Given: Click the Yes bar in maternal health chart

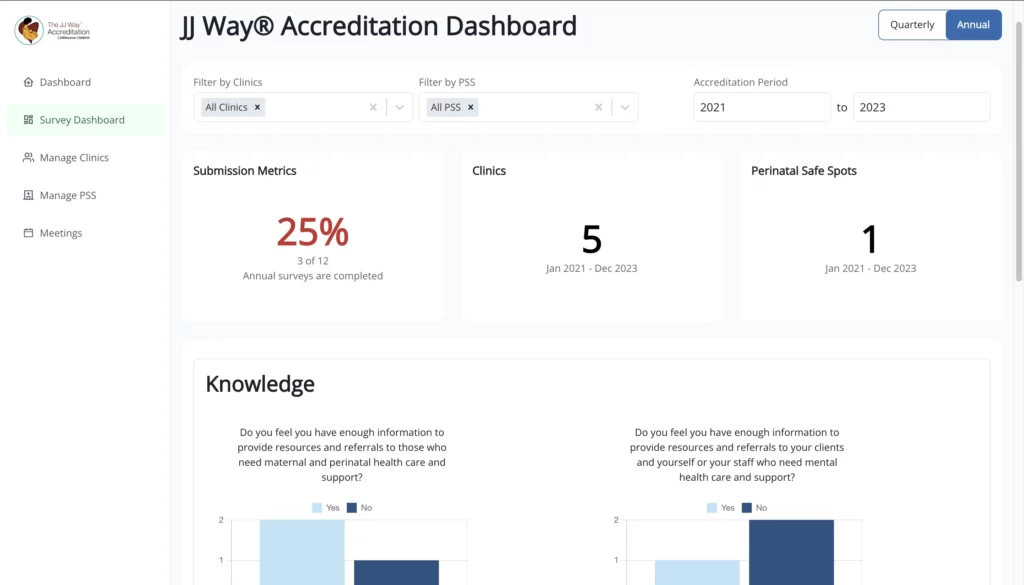Looking at the screenshot, I should point(302,552).
